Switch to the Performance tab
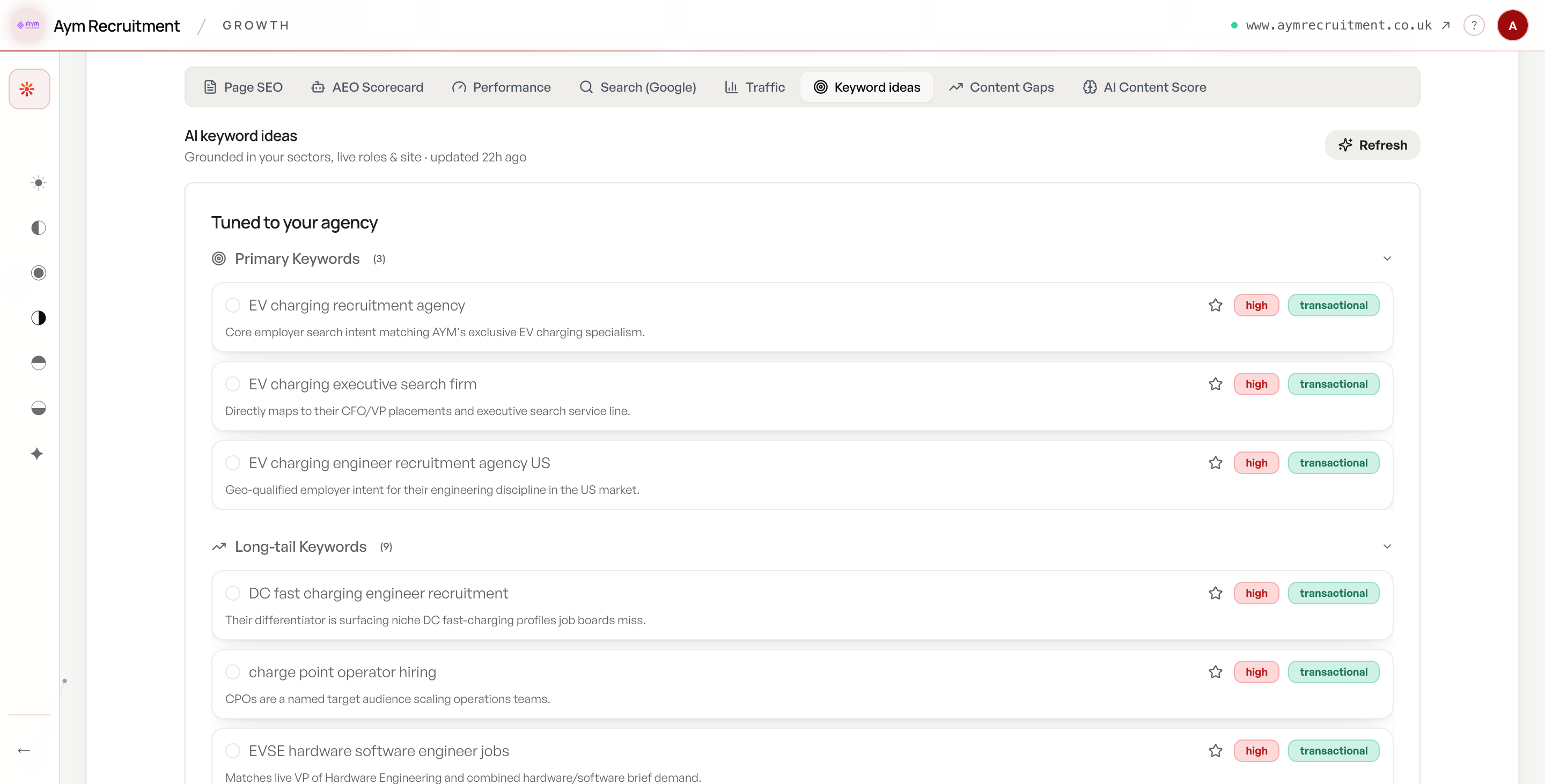This screenshot has width=1545, height=784. 502,87
